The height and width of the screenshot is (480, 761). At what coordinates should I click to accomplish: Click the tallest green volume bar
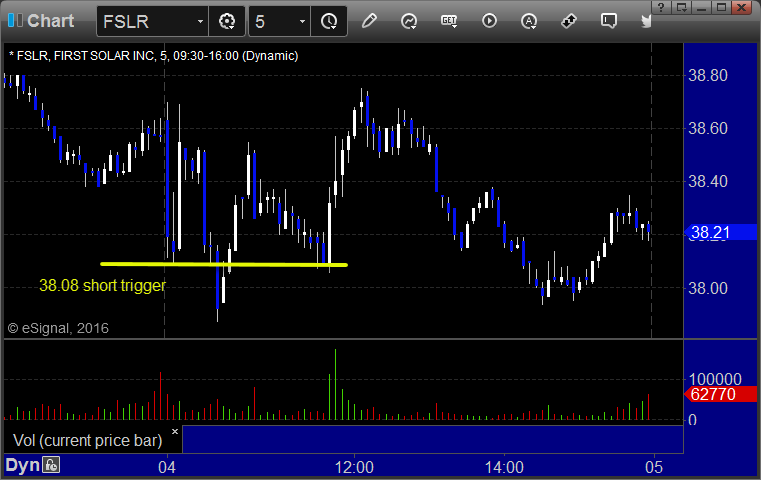[335, 384]
